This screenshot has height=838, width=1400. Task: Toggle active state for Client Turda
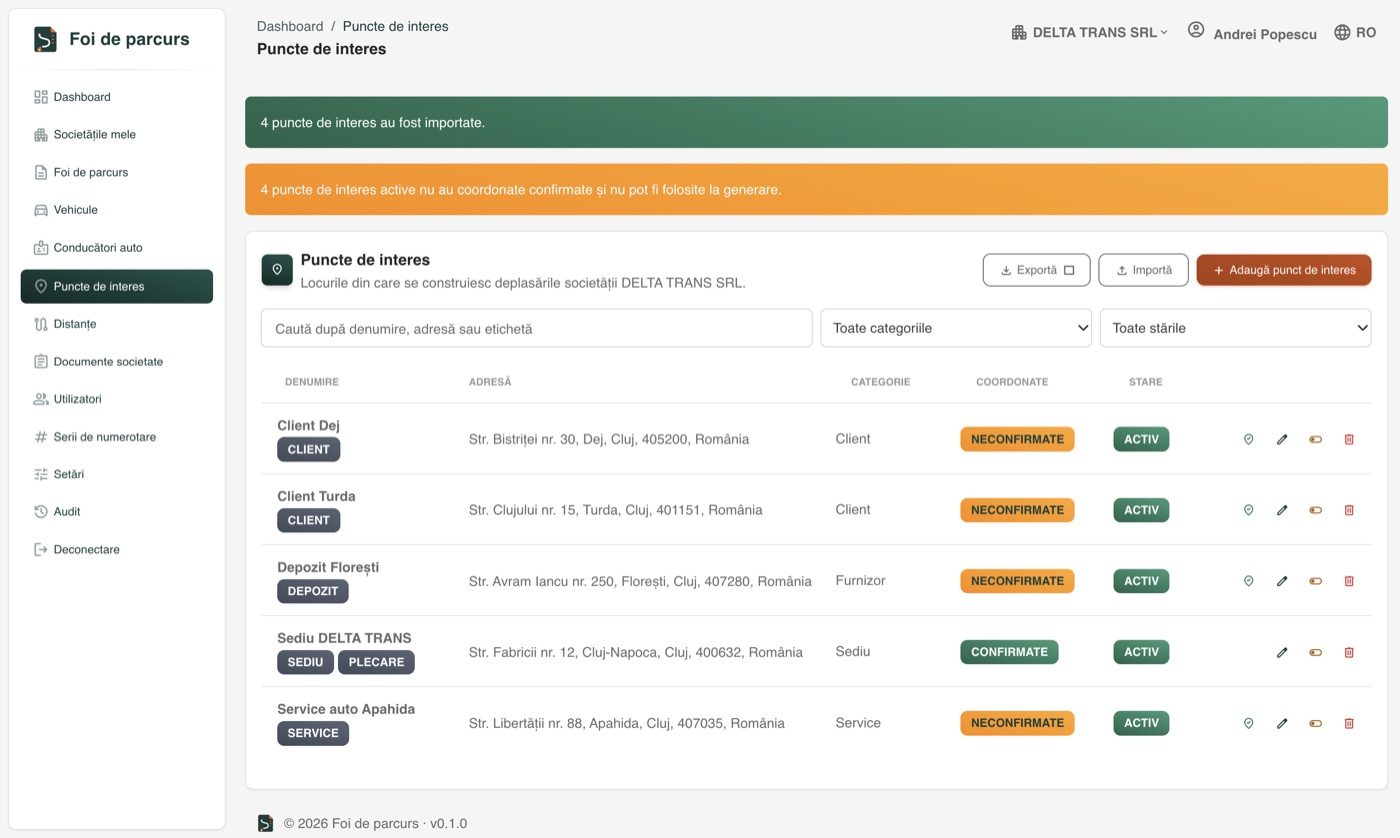tap(1315, 510)
